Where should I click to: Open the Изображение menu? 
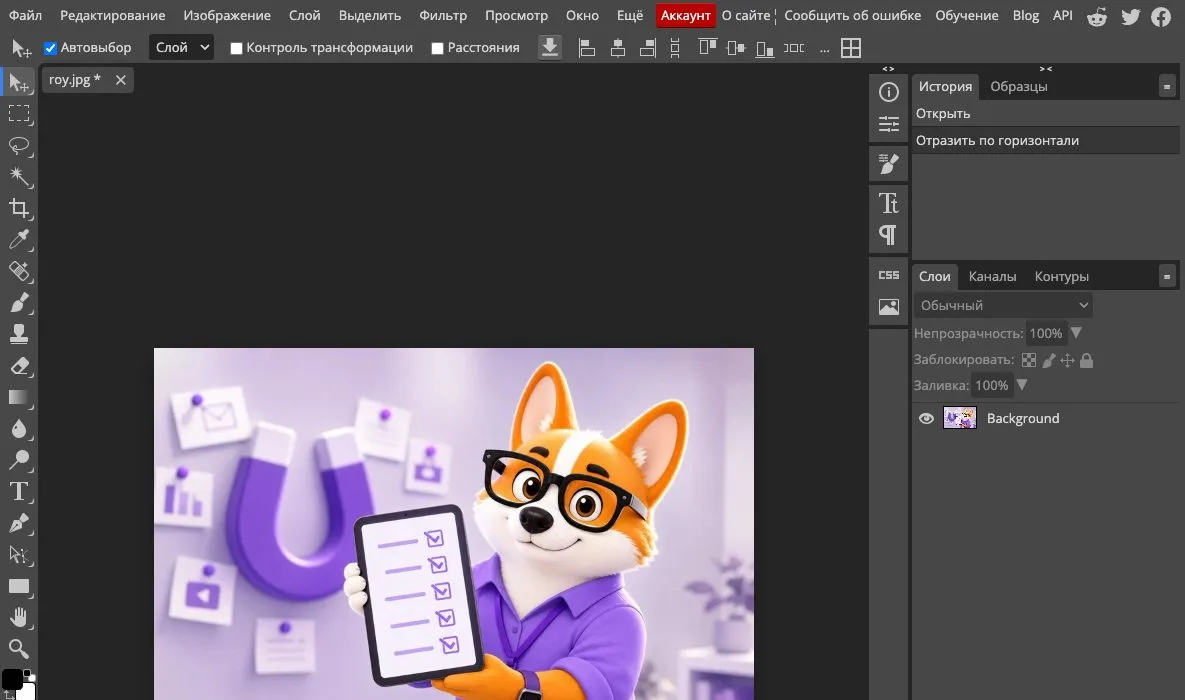pos(227,15)
